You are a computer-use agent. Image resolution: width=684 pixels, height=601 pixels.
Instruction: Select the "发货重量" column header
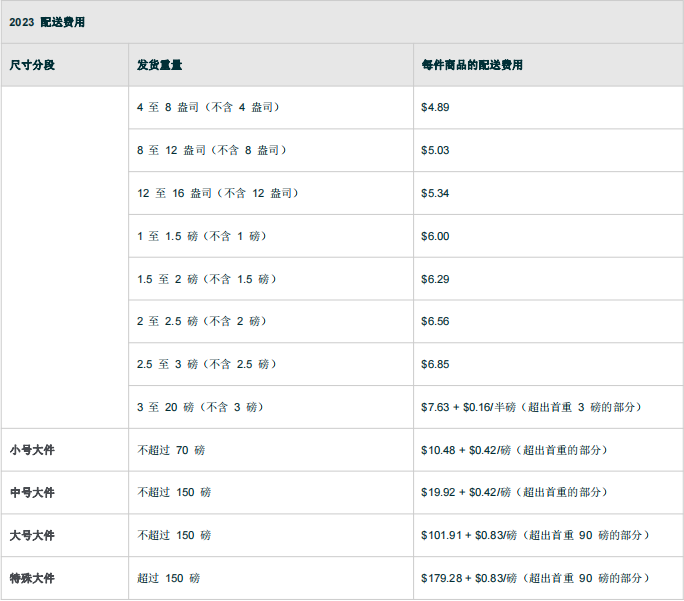tap(159, 65)
